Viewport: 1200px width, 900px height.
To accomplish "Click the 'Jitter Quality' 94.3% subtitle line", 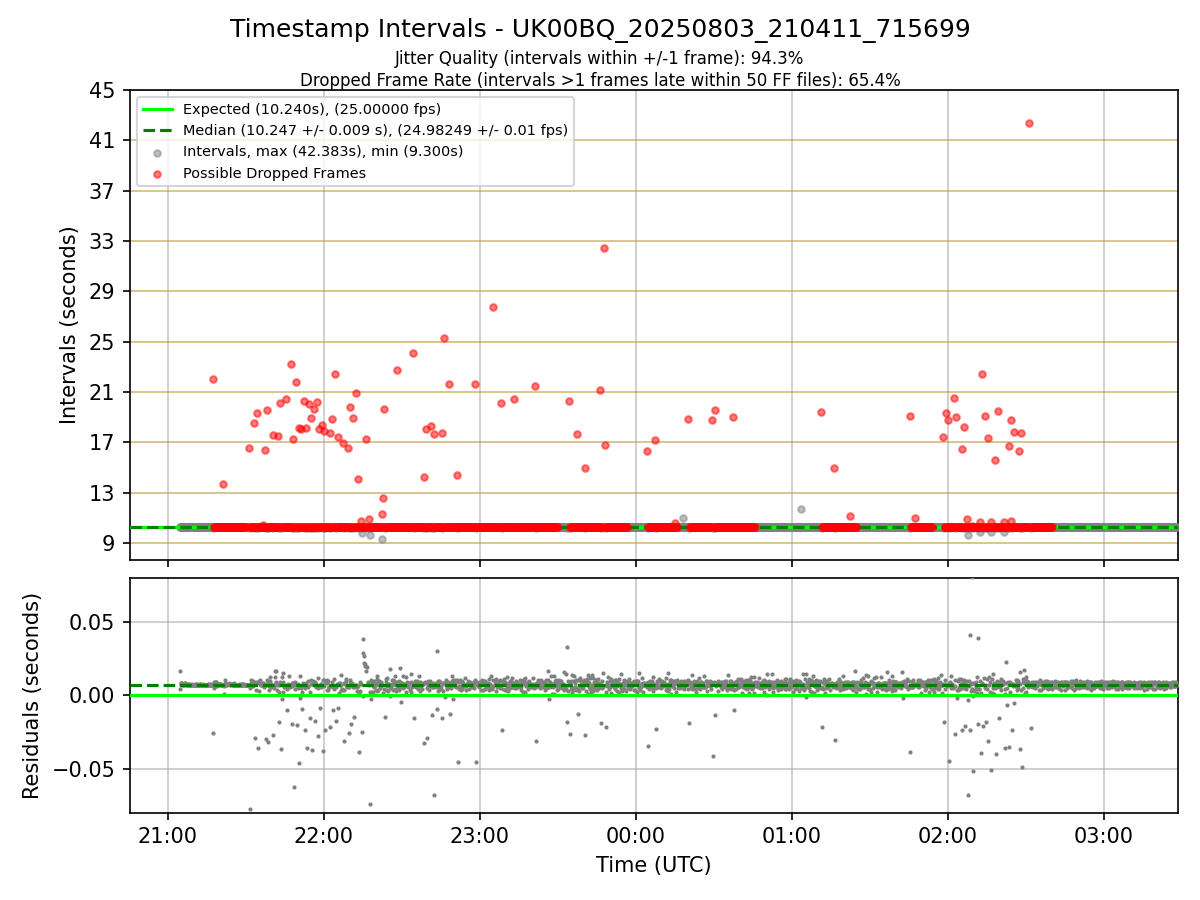I will tap(599, 58).
